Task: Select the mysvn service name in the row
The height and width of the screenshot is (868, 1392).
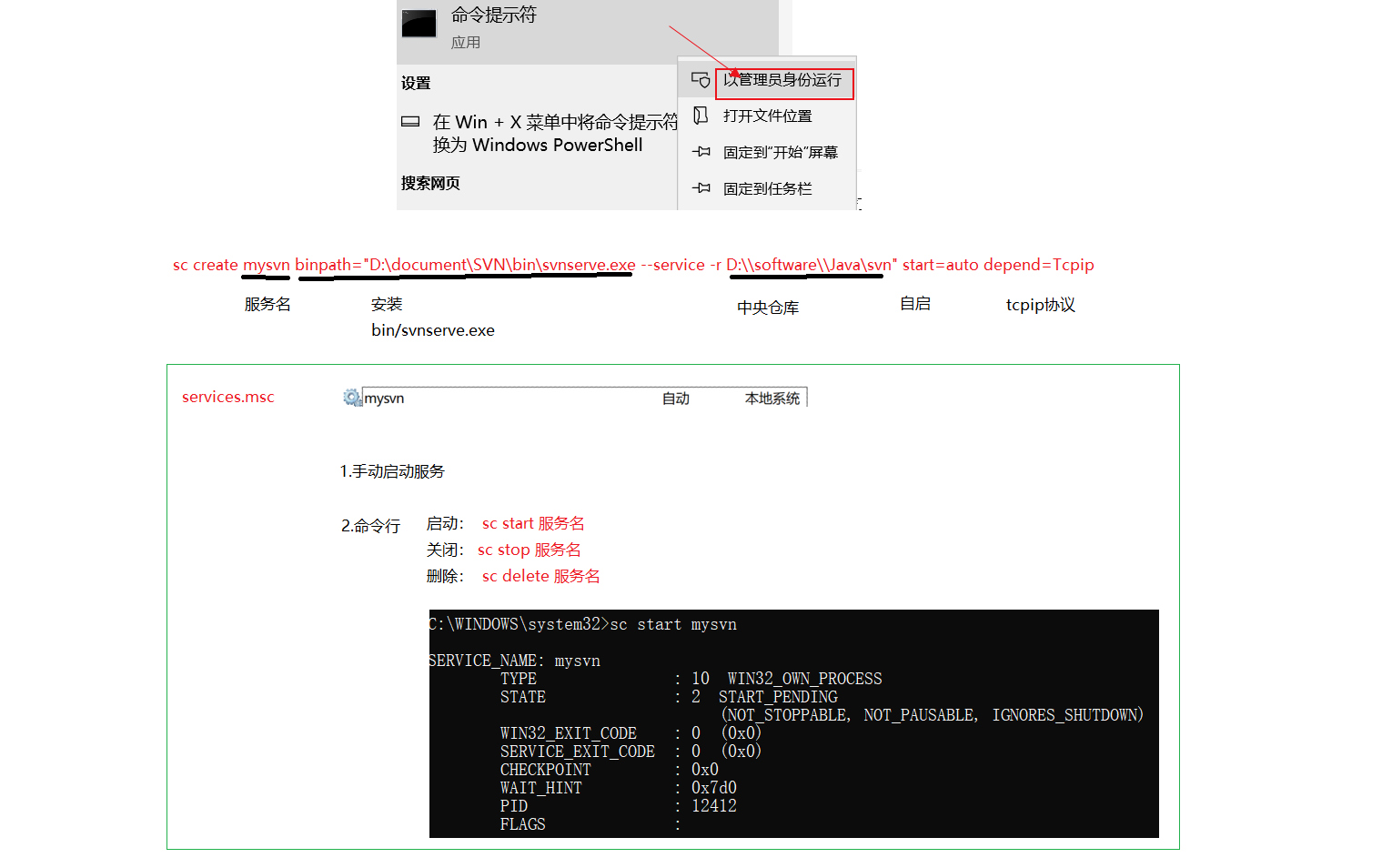Action: pos(385,399)
